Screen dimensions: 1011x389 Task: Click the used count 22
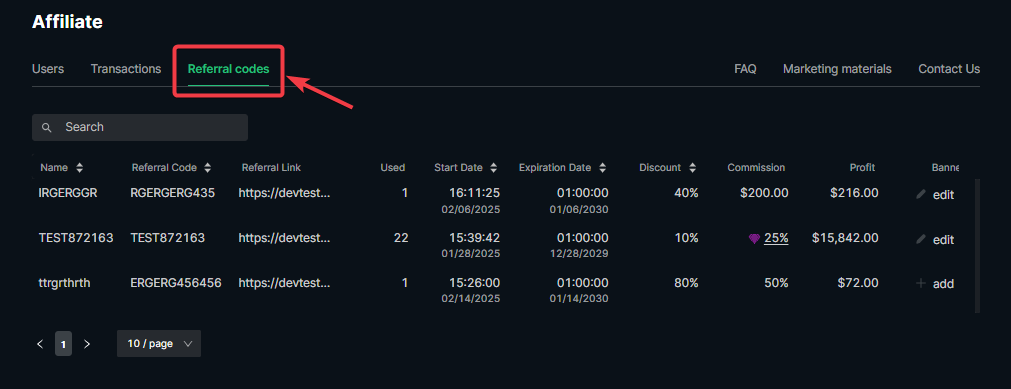401,238
